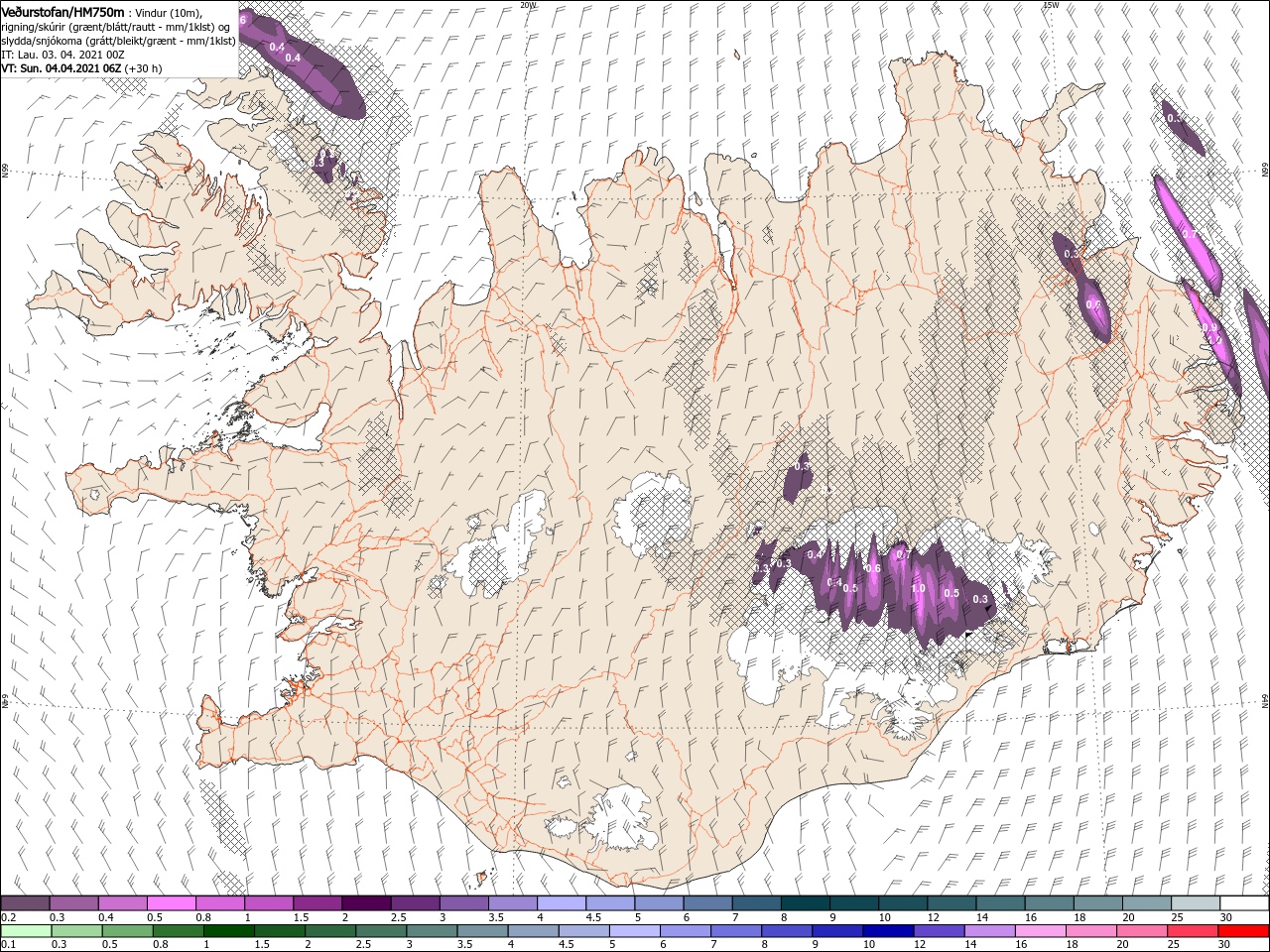Select the magenta 1 snow swatch
1270x952 pixels.
pos(269,903)
